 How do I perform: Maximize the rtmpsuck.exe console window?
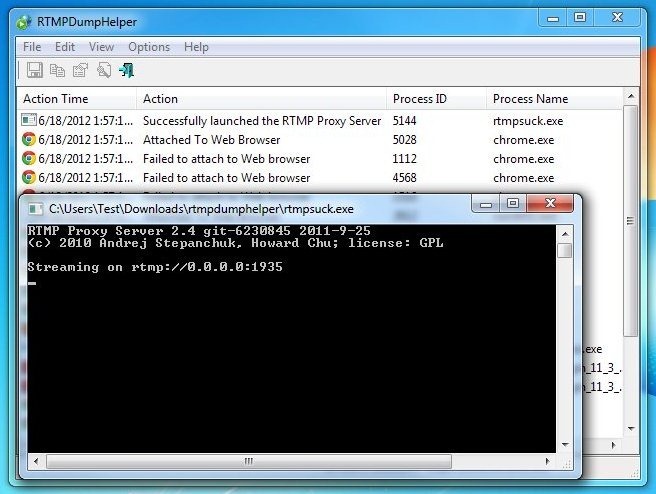click(513, 204)
